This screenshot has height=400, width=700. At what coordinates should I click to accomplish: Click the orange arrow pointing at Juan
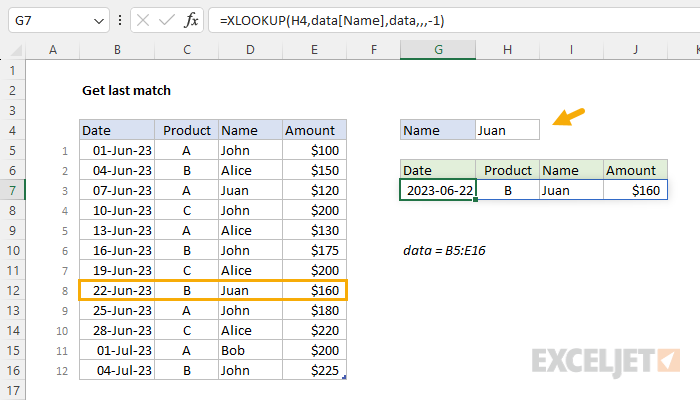pos(569,117)
